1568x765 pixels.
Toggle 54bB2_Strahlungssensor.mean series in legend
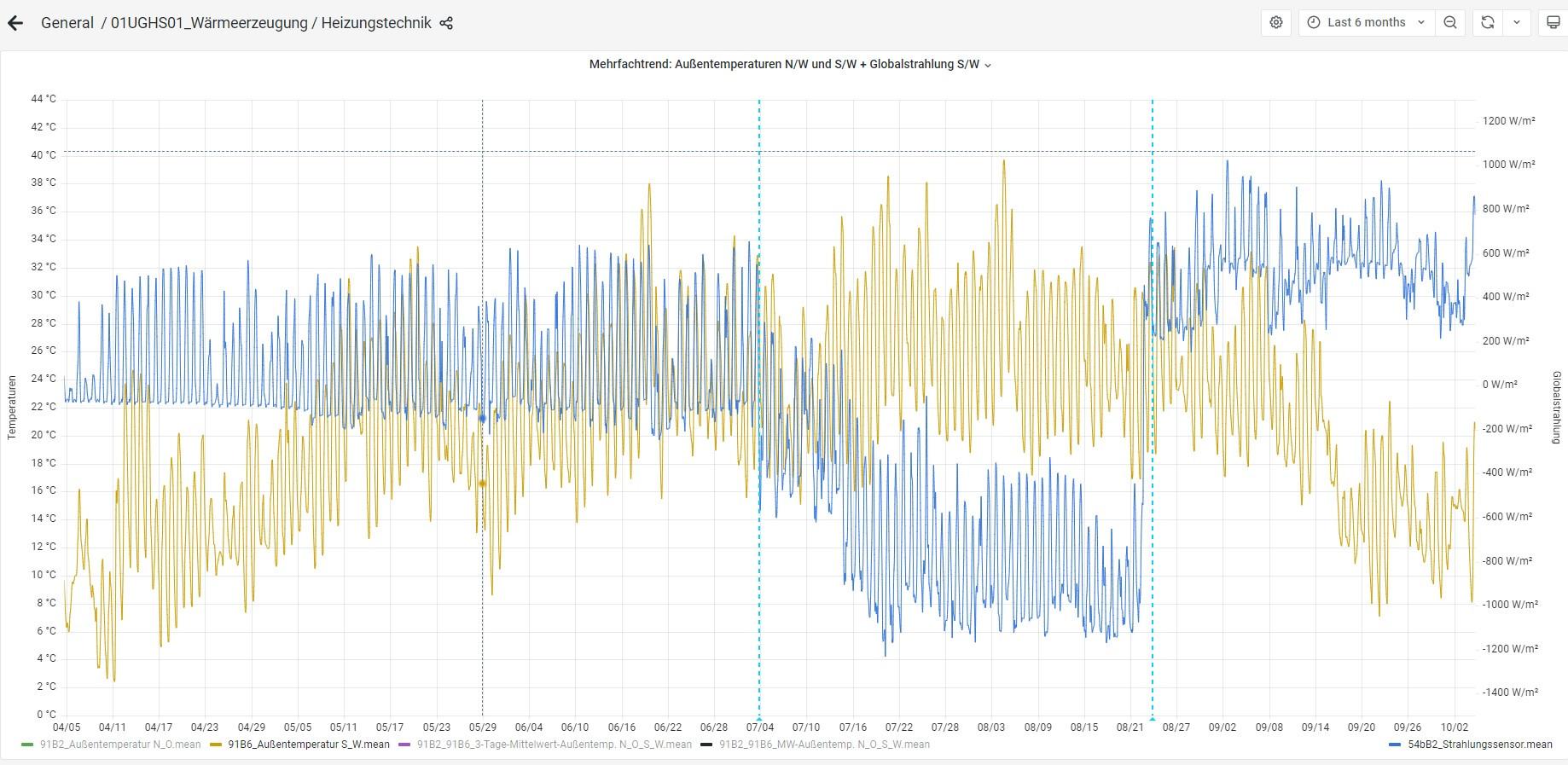[1480, 745]
